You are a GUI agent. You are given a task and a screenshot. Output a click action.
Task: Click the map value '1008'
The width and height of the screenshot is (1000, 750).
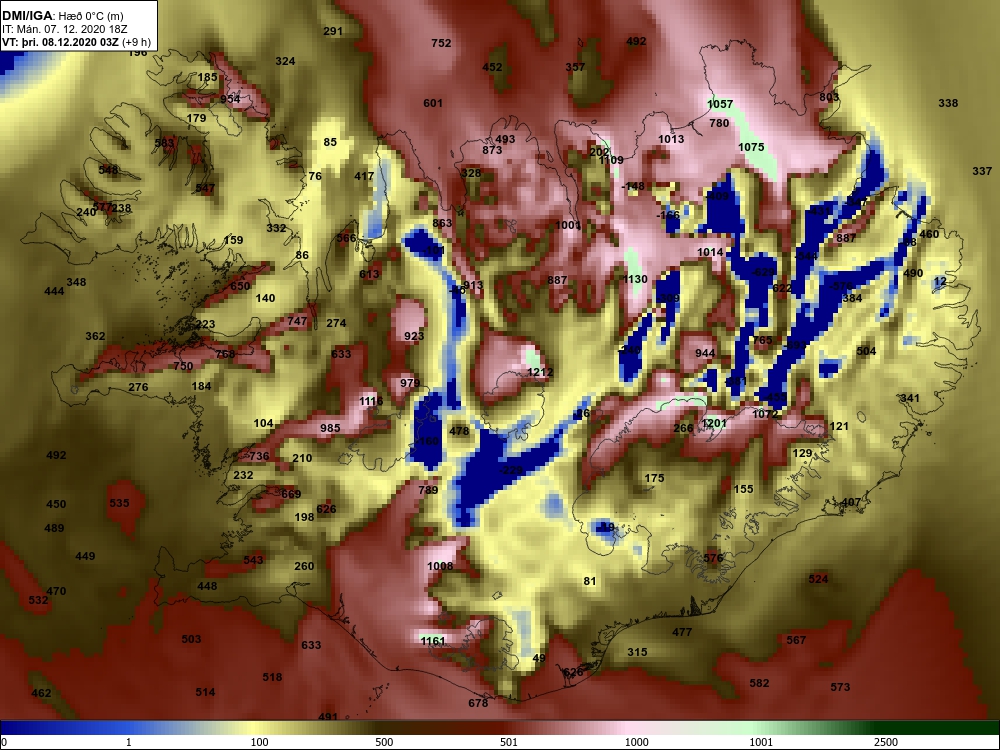(x=440, y=566)
